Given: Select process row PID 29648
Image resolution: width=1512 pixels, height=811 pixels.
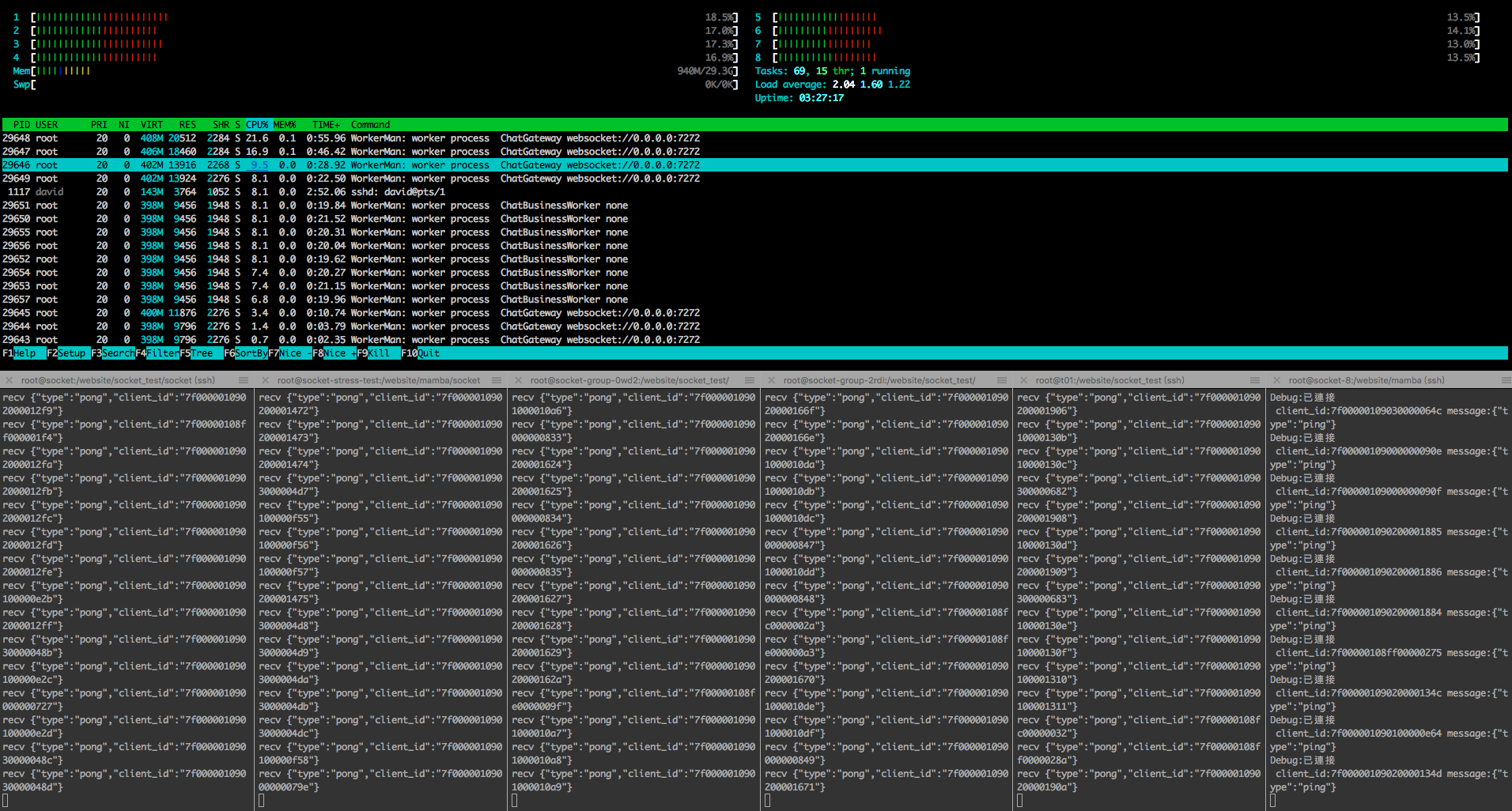Looking at the screenshot, I should pyautogui.click(x=755, y=138).
